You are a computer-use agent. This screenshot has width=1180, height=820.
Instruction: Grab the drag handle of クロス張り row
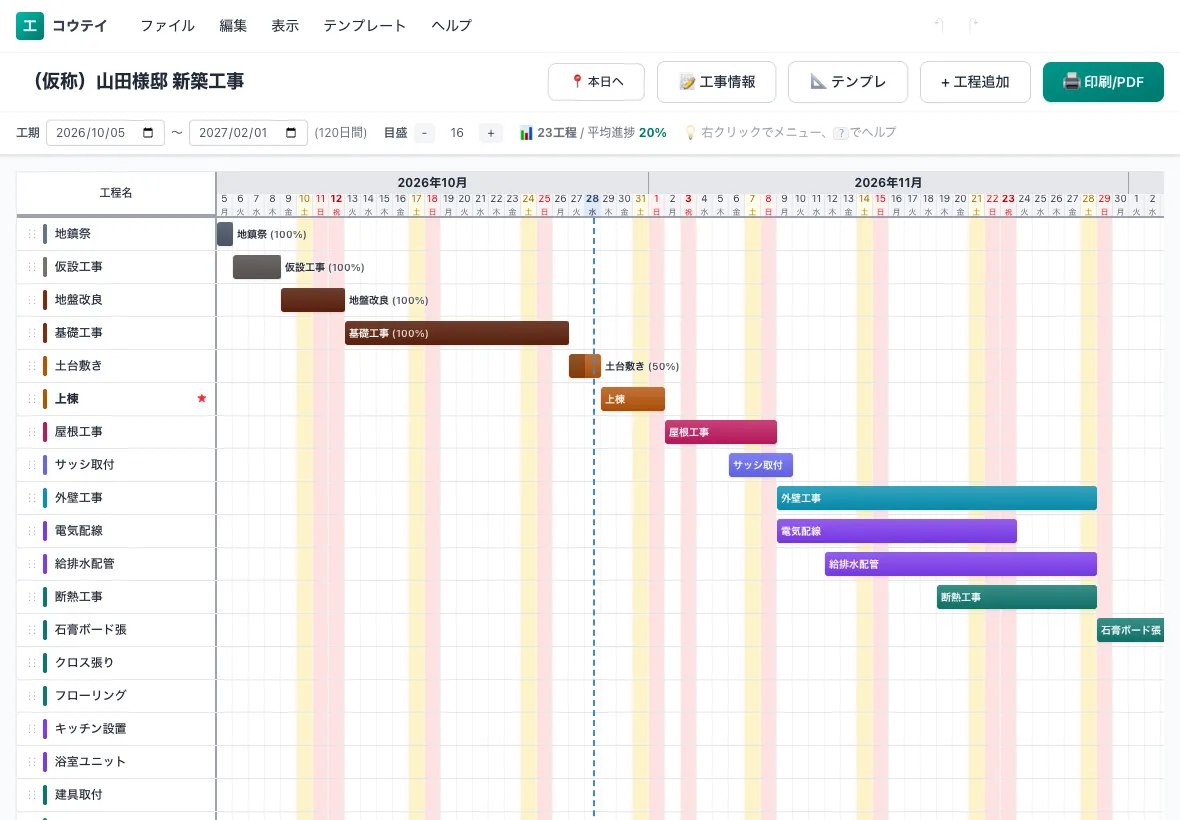point(32,663)
